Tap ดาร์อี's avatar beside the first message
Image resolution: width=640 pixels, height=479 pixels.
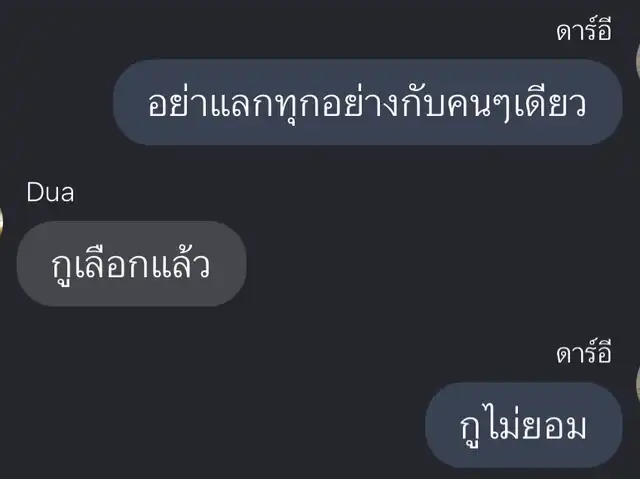(638, 61)
